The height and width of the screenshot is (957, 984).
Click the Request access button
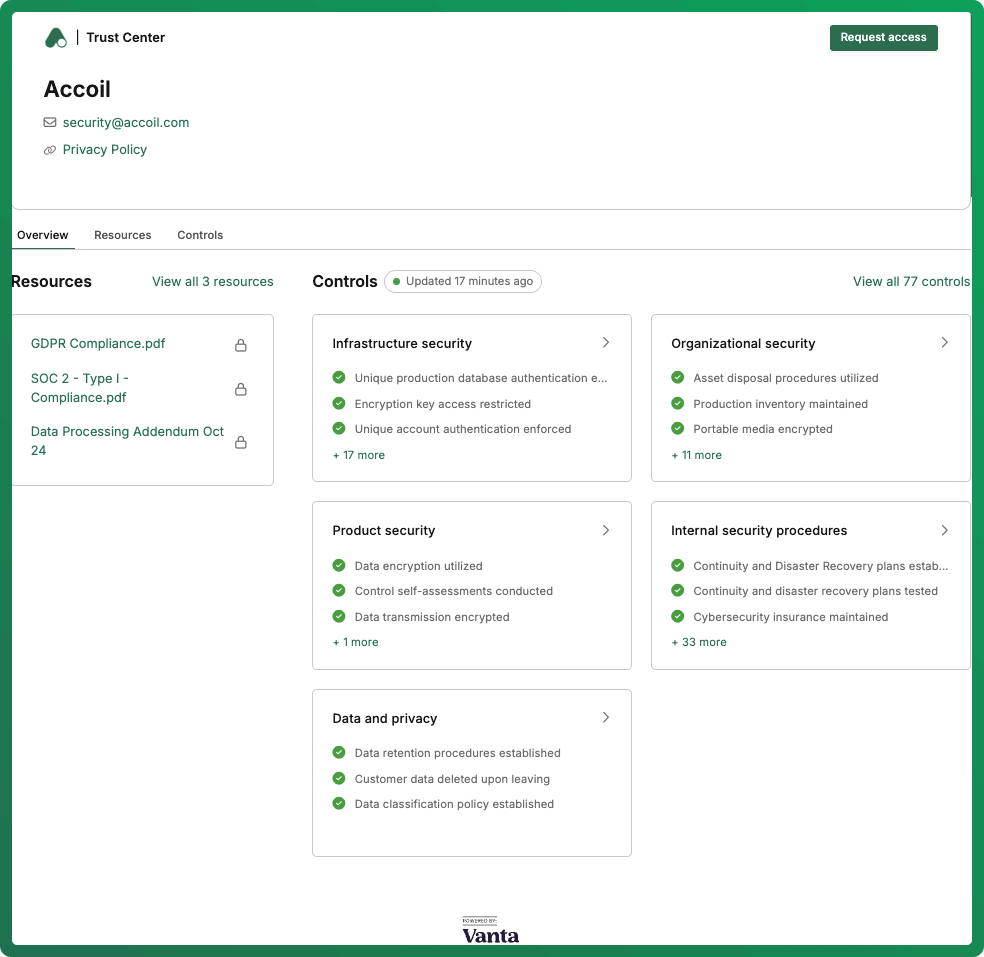click(884, 38)
